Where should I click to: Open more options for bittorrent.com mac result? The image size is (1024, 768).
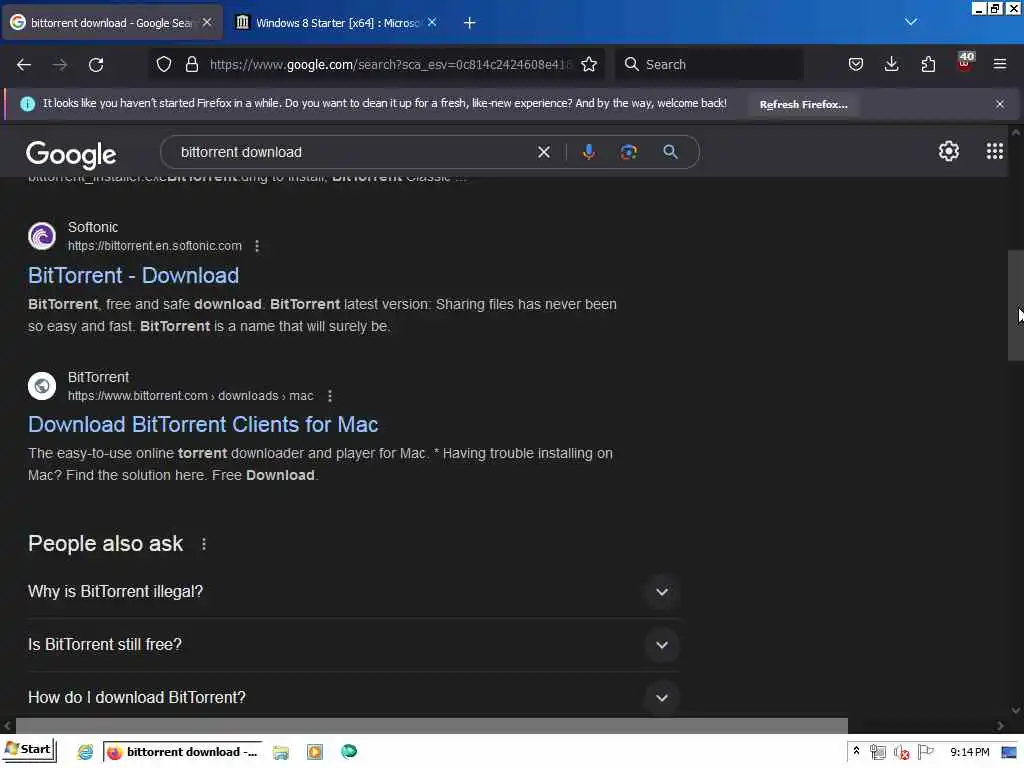pyautogui.click(x=330, y=396)
